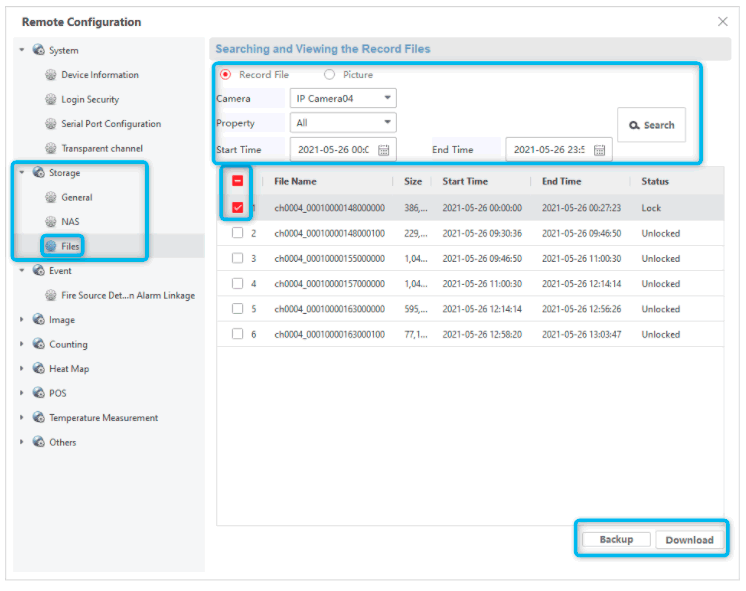Select Transparent channel in the System tree
This screenshot has height=591, width=746.
102,149
